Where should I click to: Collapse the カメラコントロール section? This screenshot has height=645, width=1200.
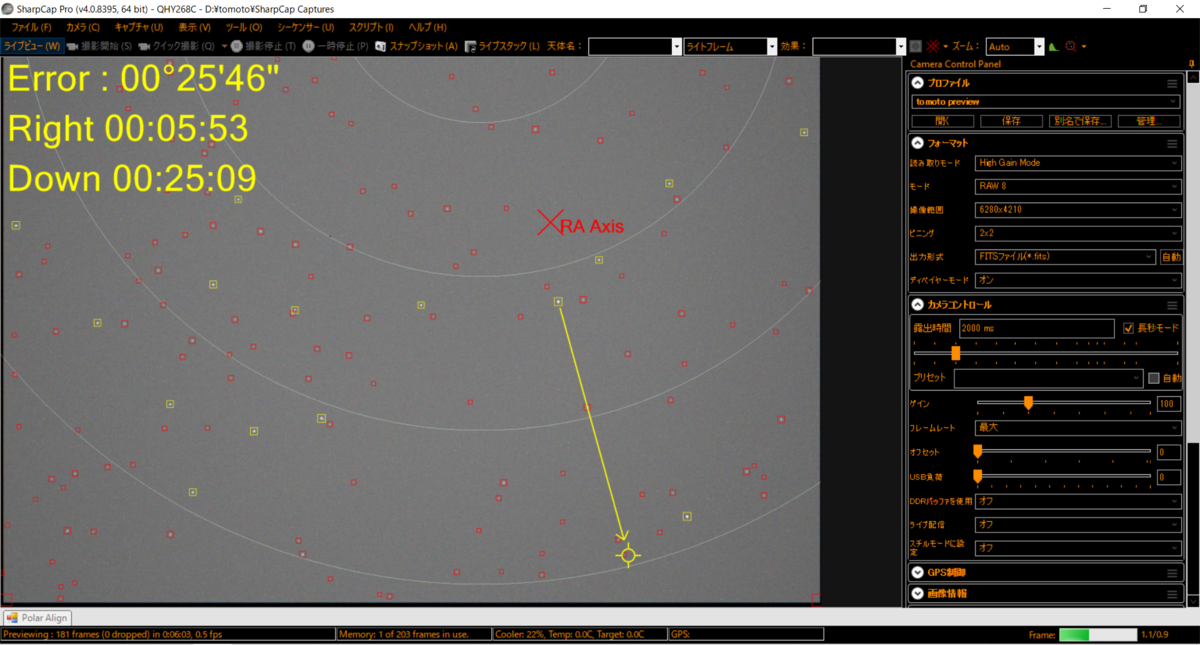point(917,304)
